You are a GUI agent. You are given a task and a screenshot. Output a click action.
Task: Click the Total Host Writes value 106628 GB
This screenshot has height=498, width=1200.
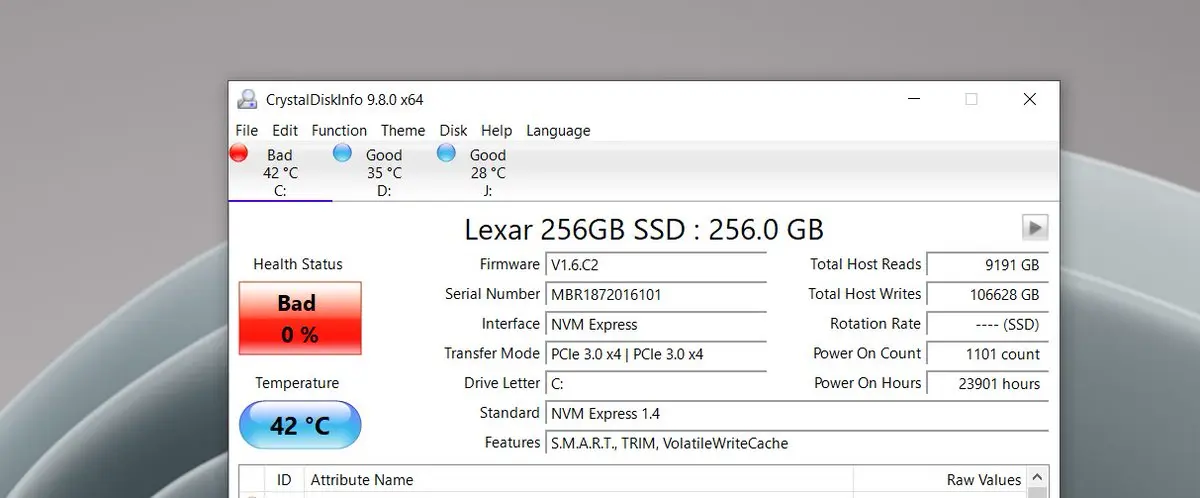click(987, 294)
